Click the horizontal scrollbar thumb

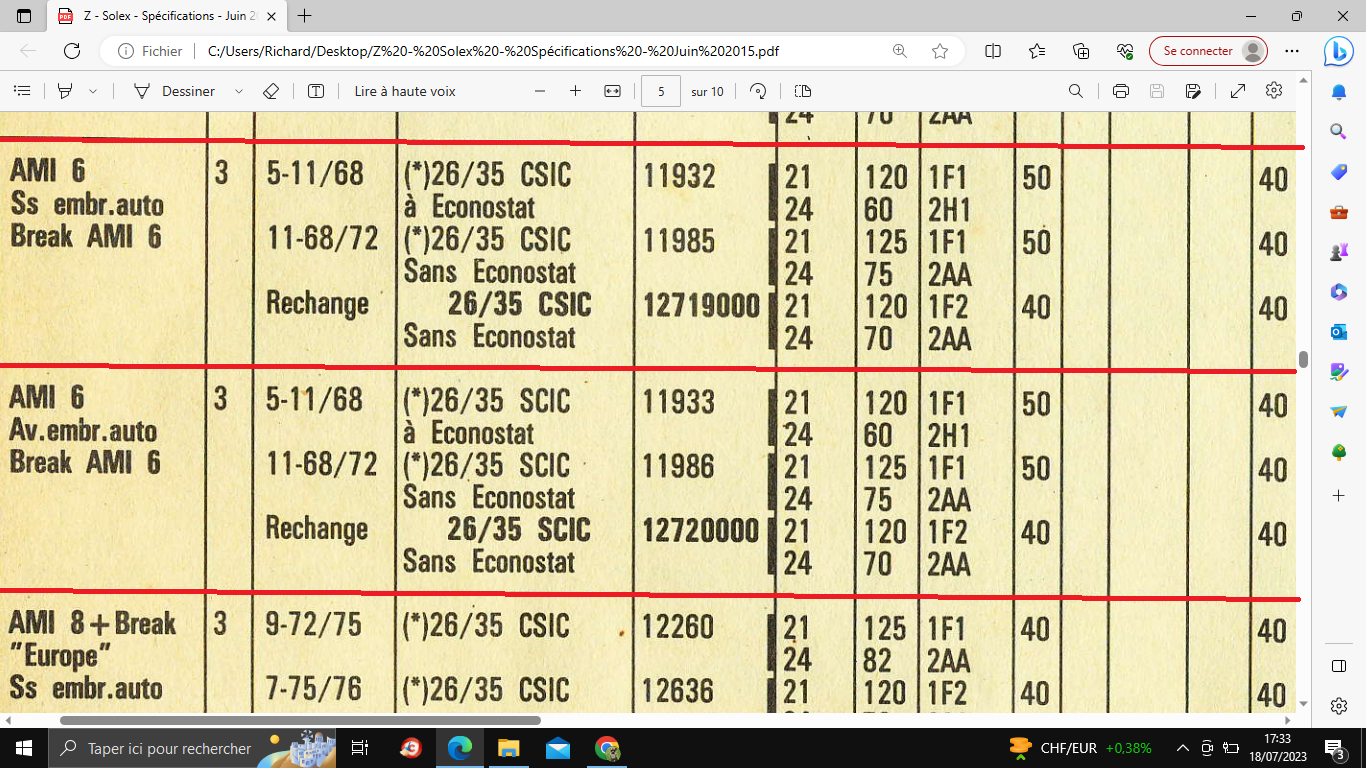click(300, 720)
